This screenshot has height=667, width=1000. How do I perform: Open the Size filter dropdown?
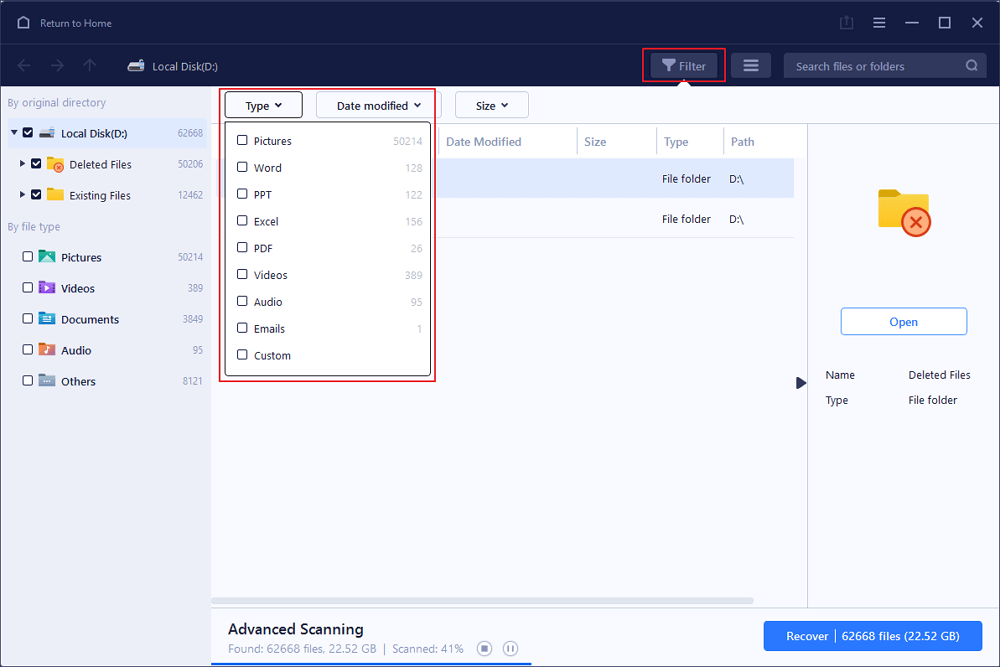(491, 105)
